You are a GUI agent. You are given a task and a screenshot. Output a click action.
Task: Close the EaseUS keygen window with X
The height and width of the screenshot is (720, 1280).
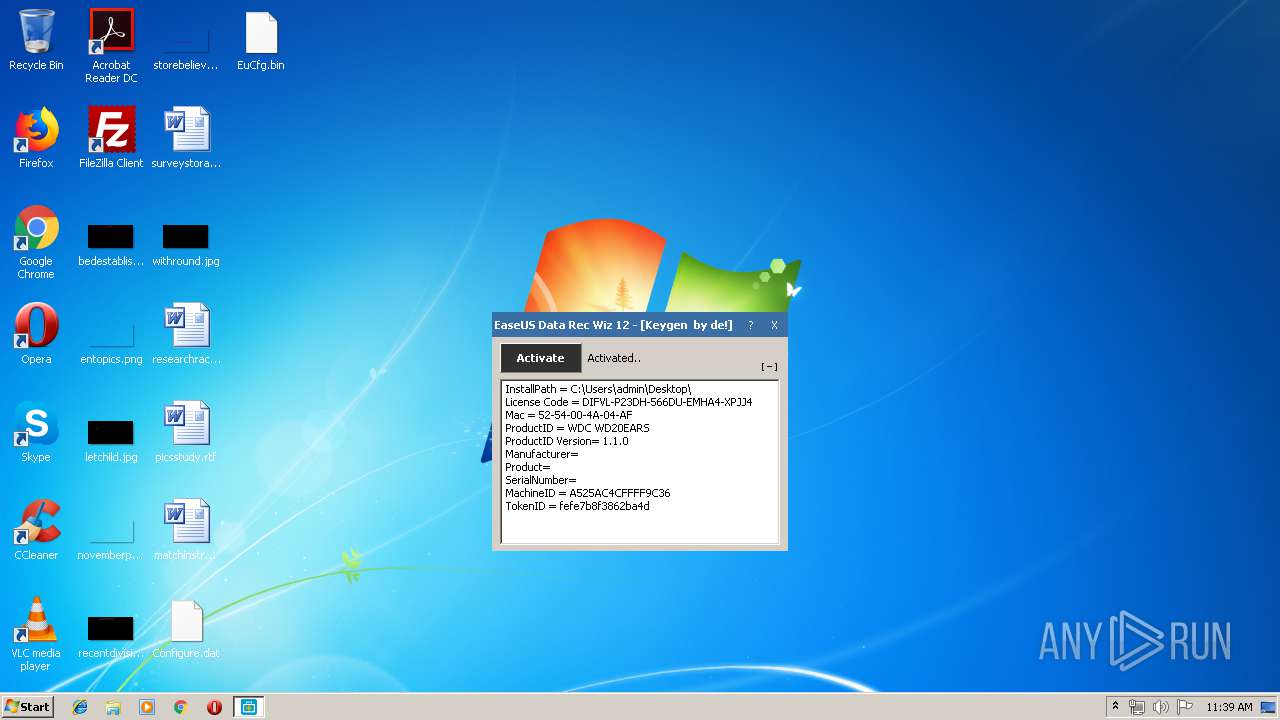(774, 325)
